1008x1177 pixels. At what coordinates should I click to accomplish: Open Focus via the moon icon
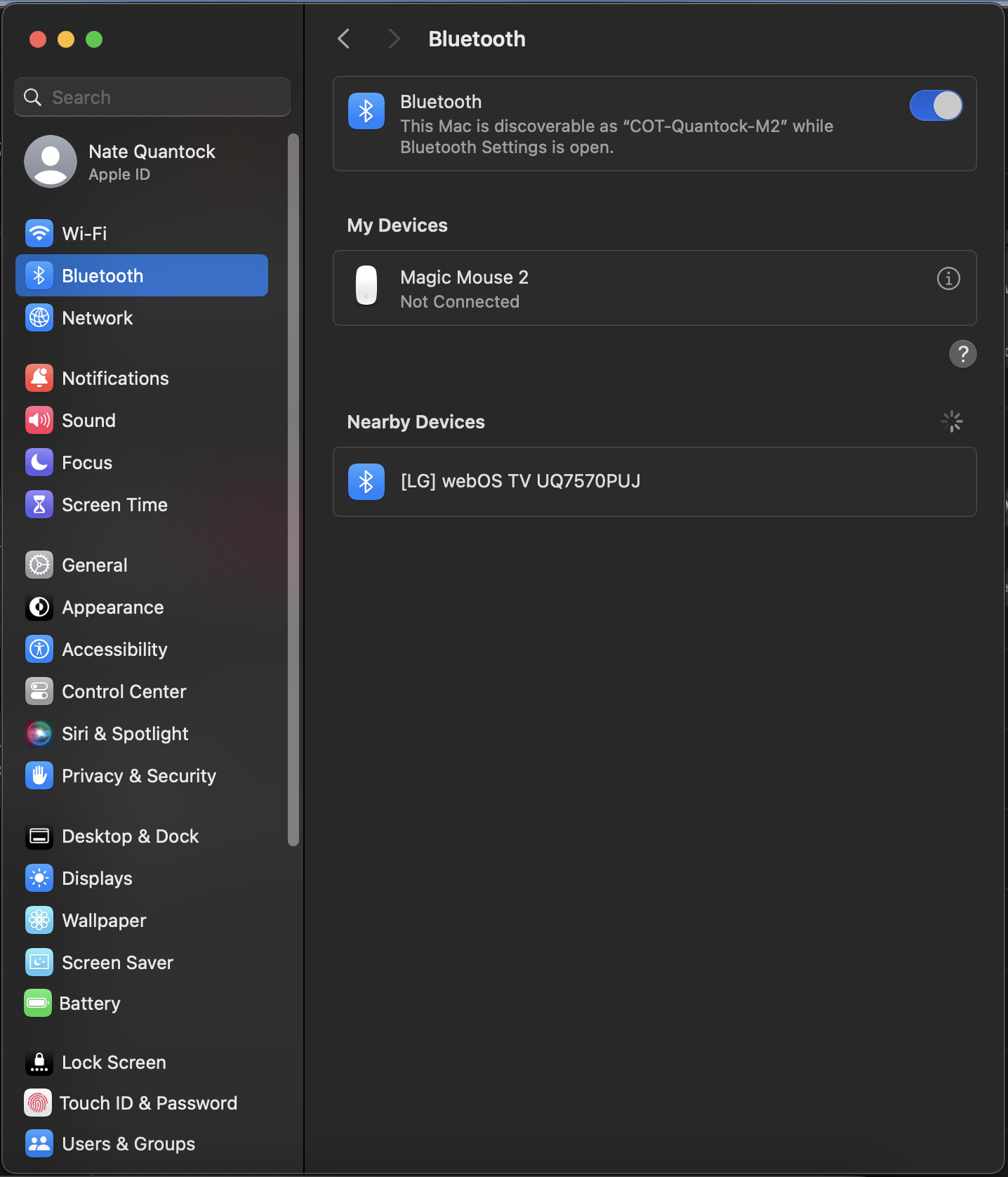pos(39,463)
